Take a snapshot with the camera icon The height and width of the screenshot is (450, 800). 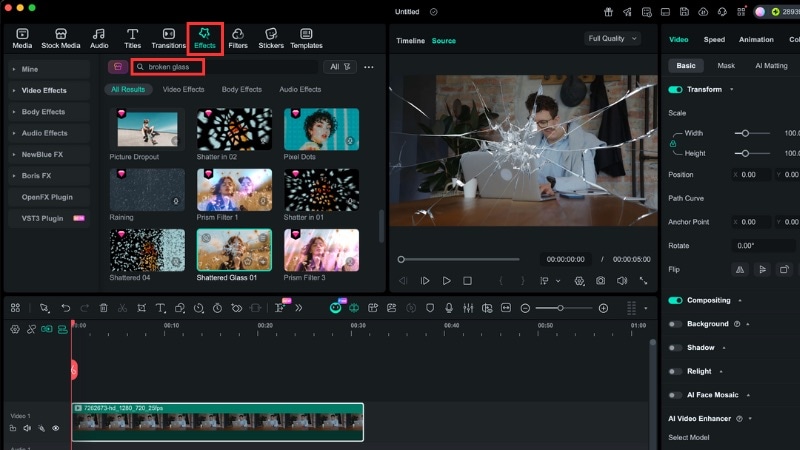601,281
